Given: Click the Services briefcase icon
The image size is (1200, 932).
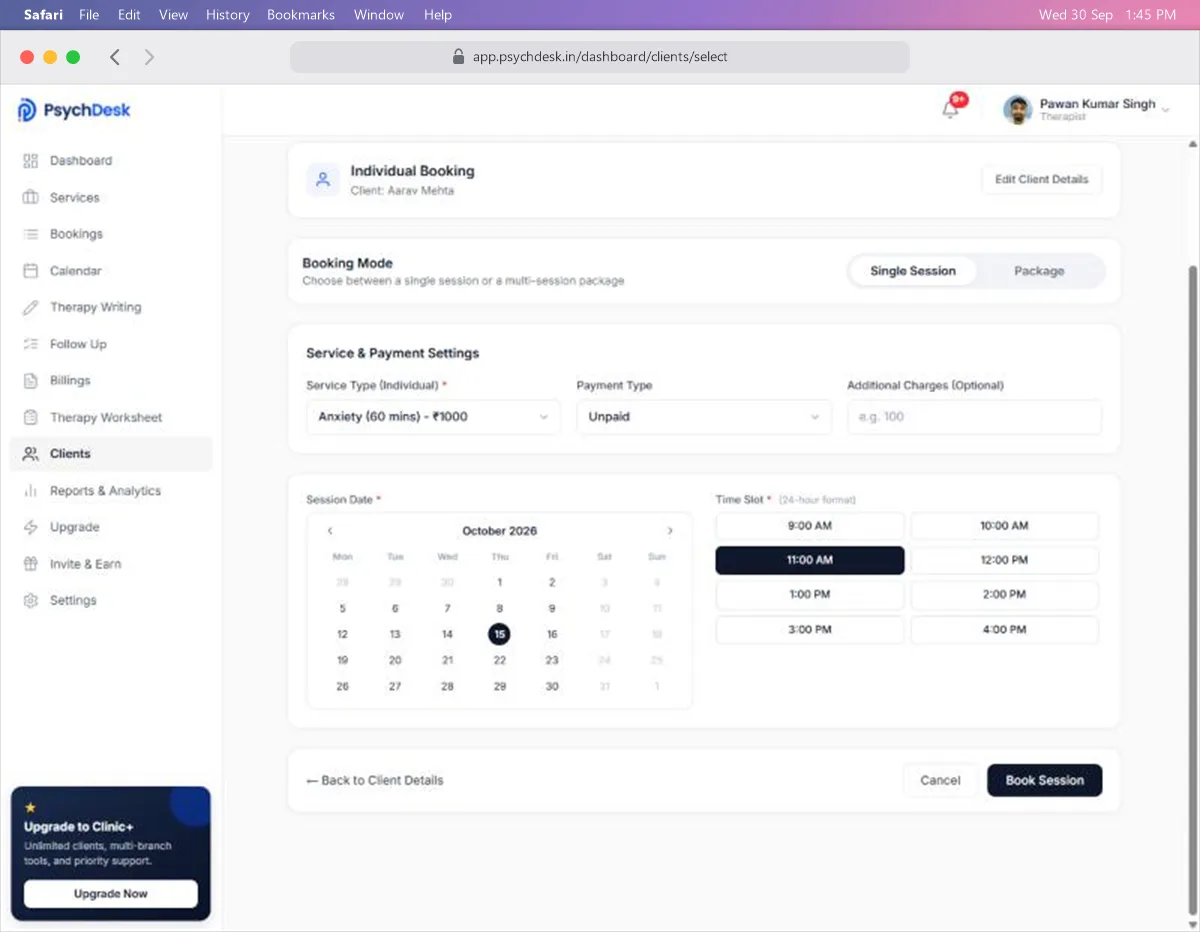Looking at the screenshot, I should [x=30, y=197].
